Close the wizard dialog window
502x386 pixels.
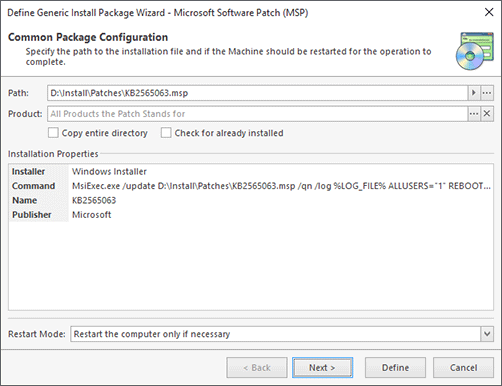click(489, 12)
